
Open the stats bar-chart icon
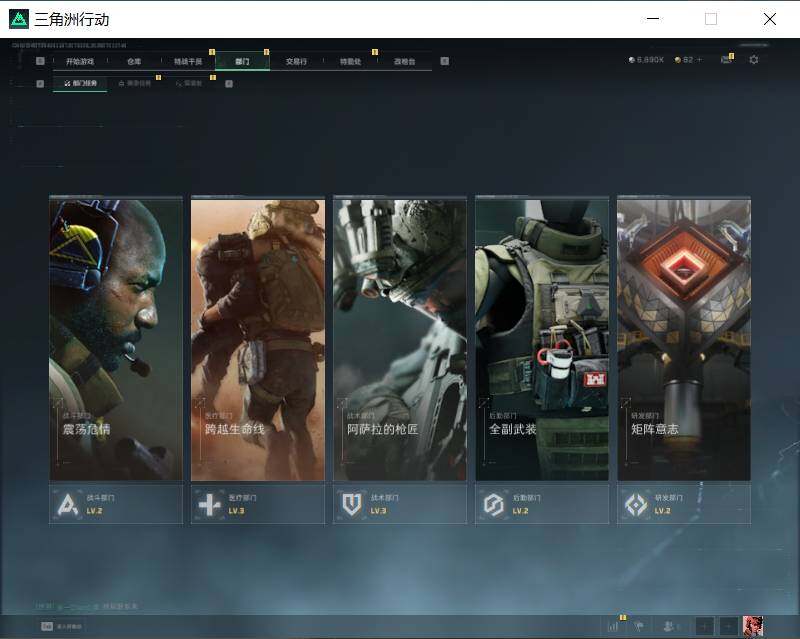pyautogui.click(x=613, y=626)
